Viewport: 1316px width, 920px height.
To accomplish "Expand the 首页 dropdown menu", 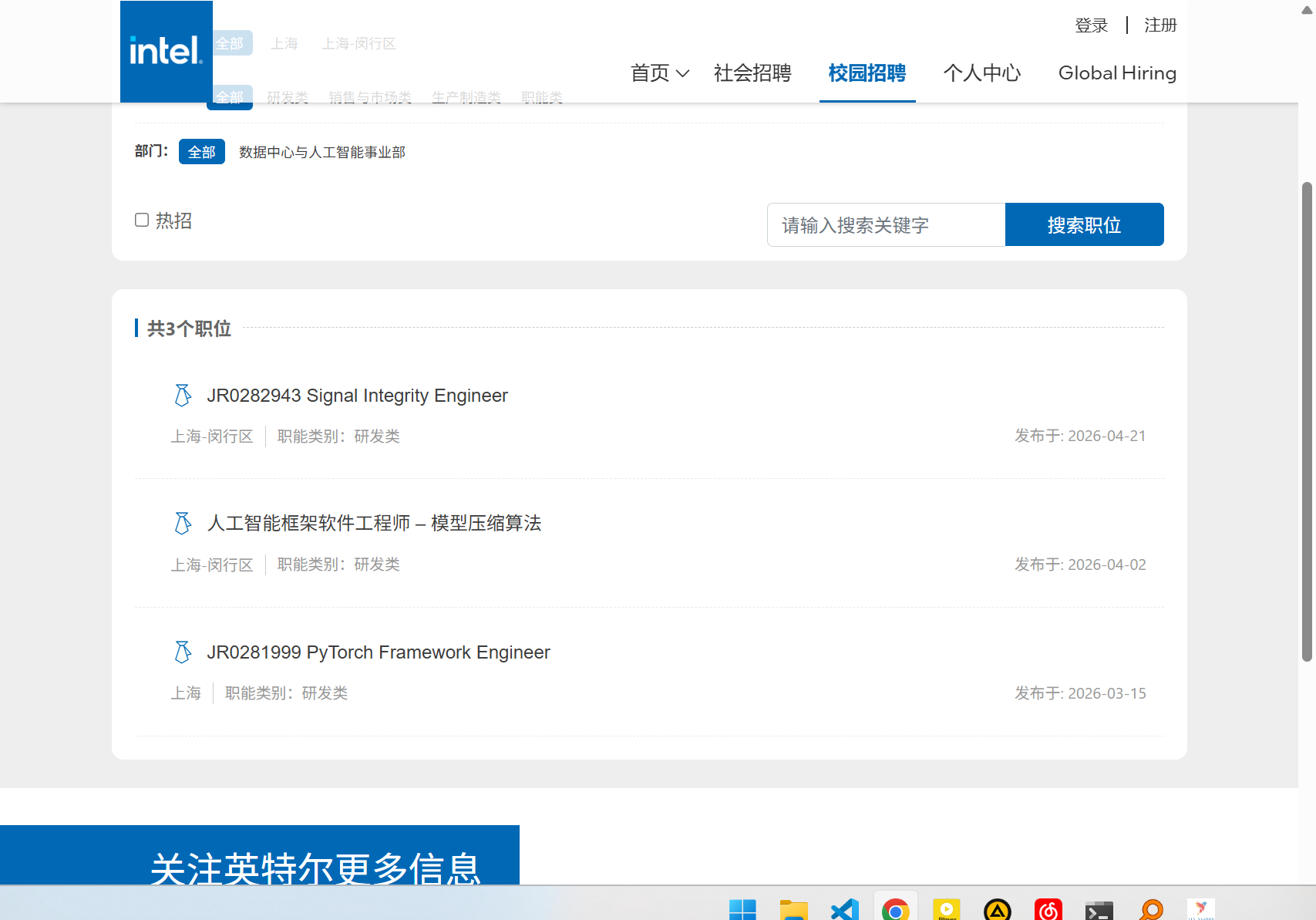I will pos(659,73).
